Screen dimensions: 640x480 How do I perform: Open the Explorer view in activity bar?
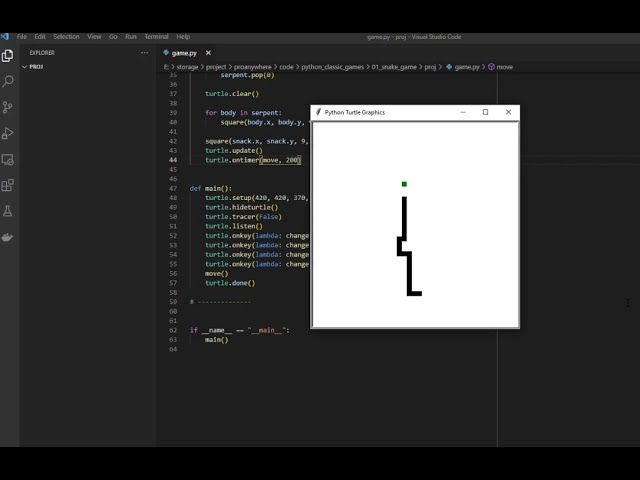pyautogui.click(x=7, y=56)
